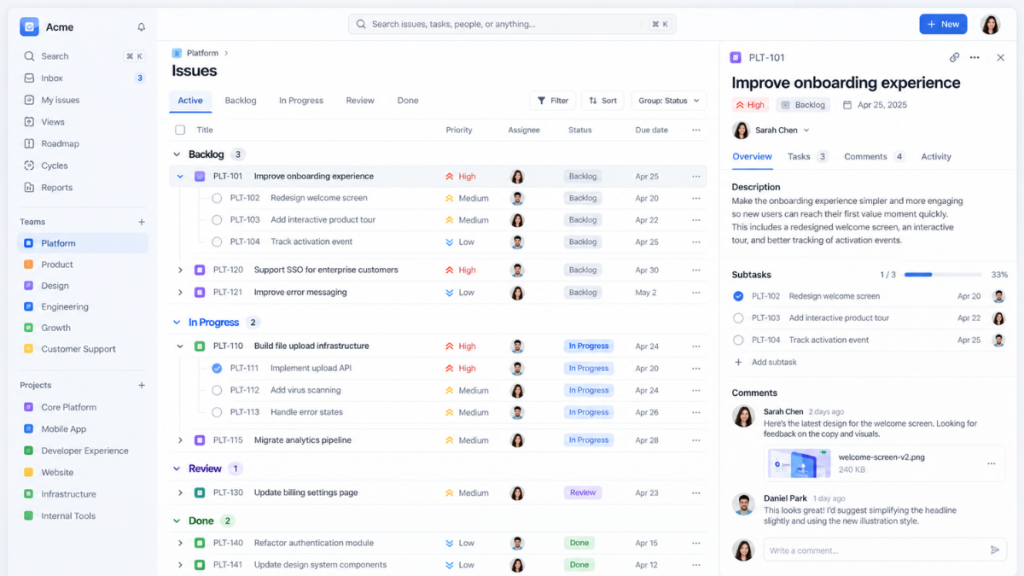
Task: Copy link to PLT-101 issue
Action: 954,57
